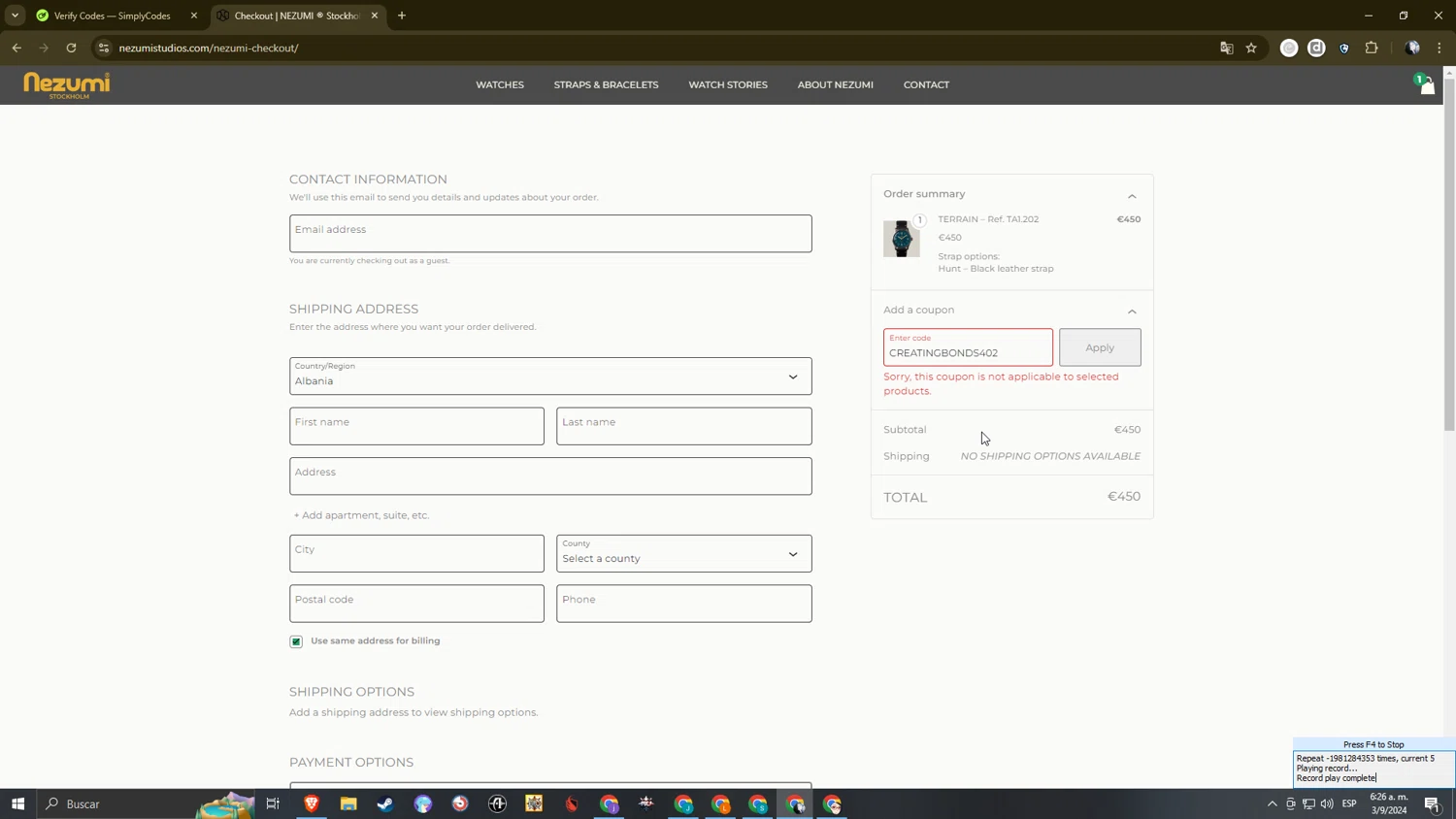Edit the coupon code CREATINGBONDS402 field
This screenshot has height=819, width=1456.
(968, 347)
